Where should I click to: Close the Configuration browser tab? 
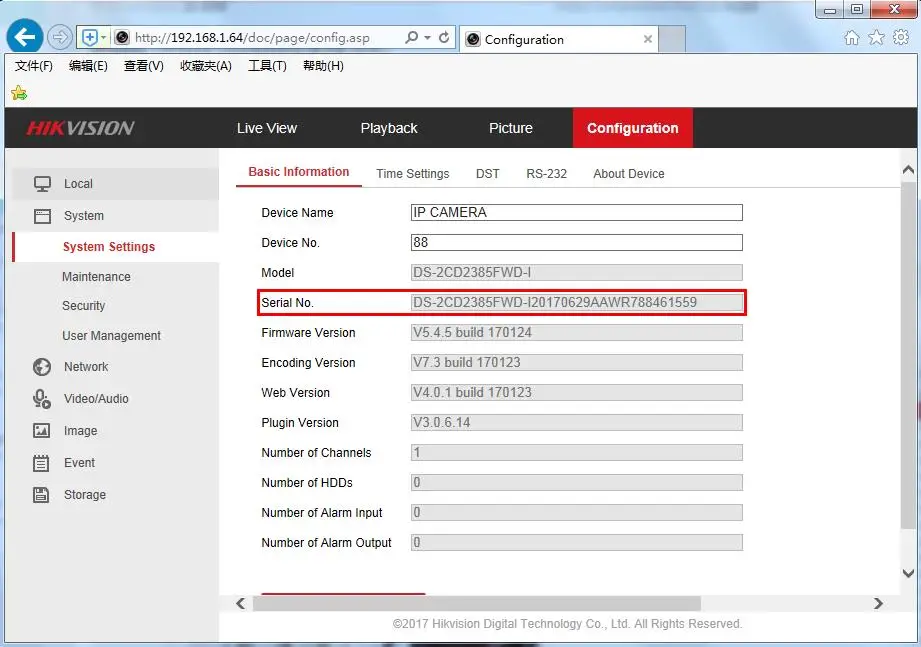[x=648, y=39]
